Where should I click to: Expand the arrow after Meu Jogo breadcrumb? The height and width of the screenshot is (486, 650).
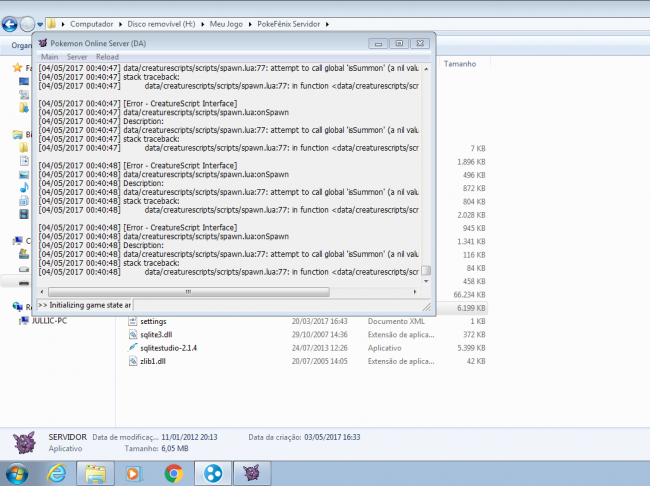point(250,24)
